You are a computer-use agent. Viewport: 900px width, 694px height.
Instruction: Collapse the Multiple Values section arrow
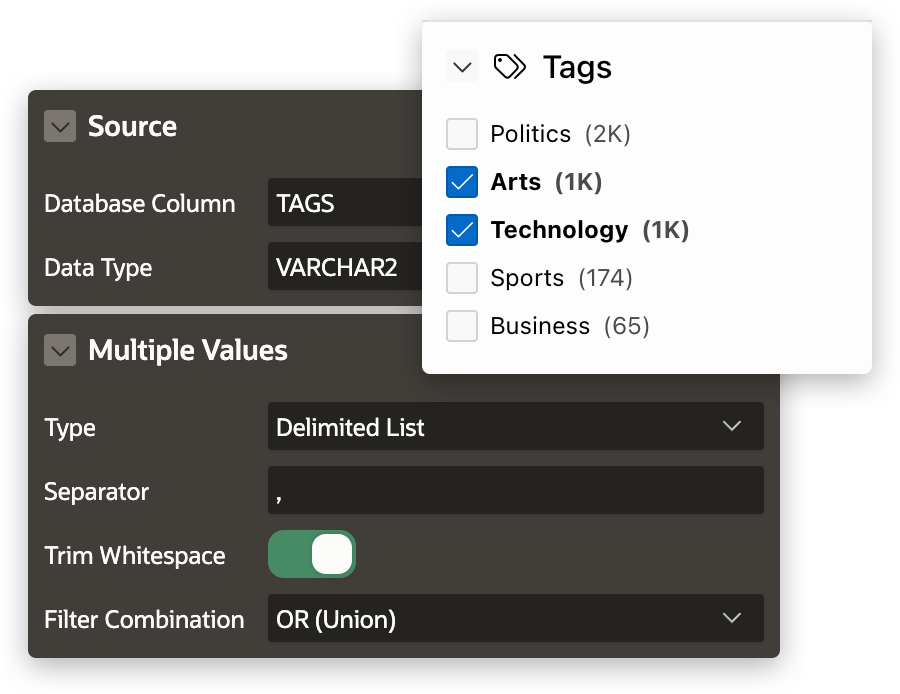[x=60, y=351]
